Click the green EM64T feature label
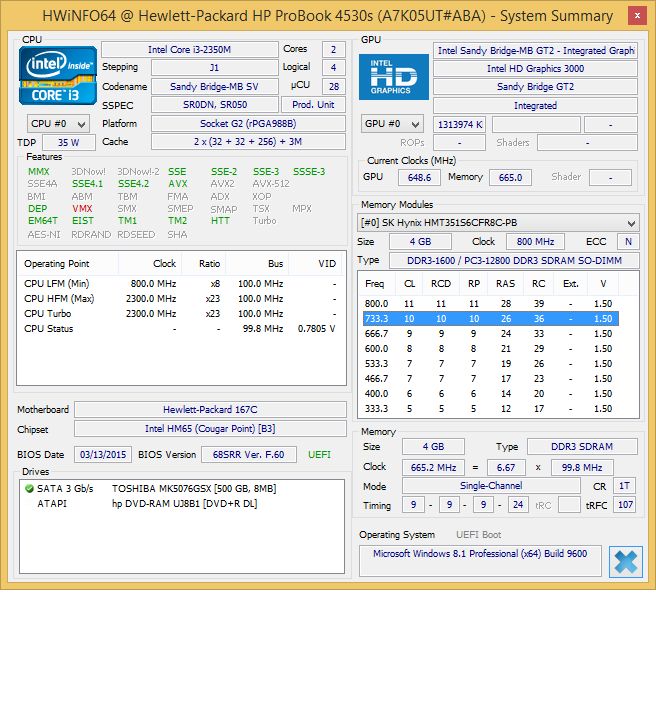Image resolution: width=656 pixels, height=720 pixels. point(43,221)
